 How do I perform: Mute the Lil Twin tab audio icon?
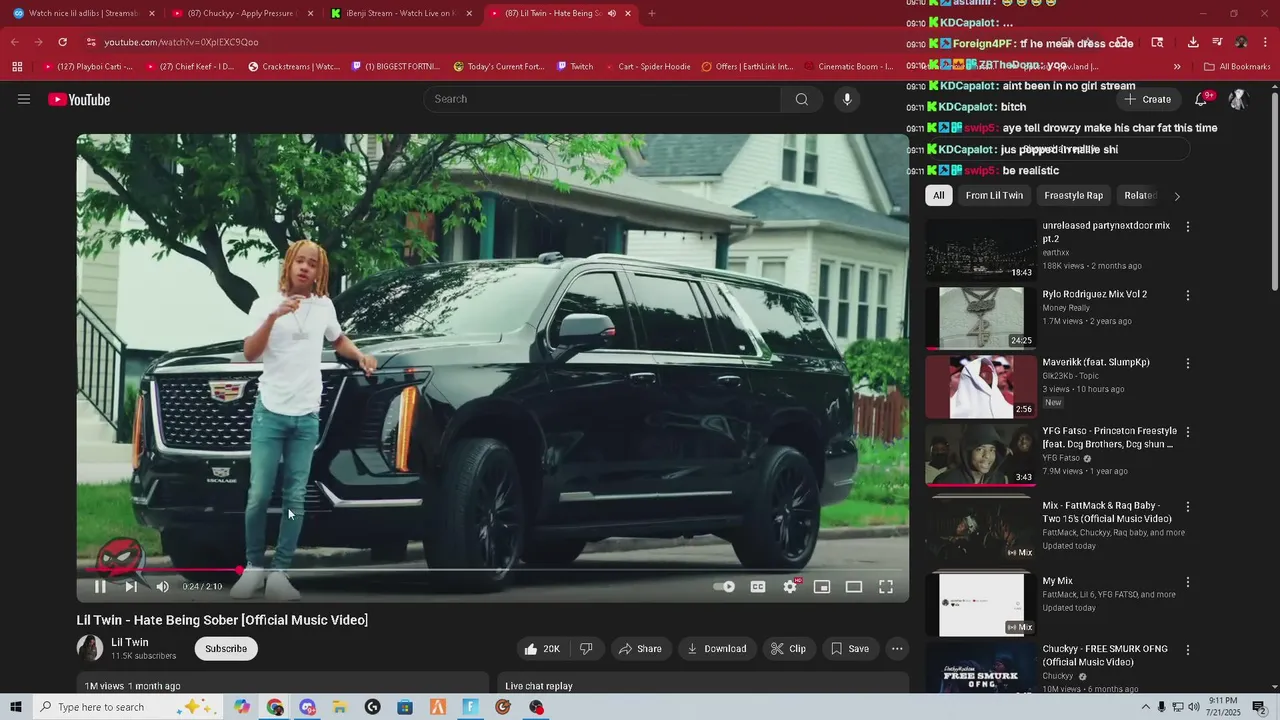click(x=611, y=13)
